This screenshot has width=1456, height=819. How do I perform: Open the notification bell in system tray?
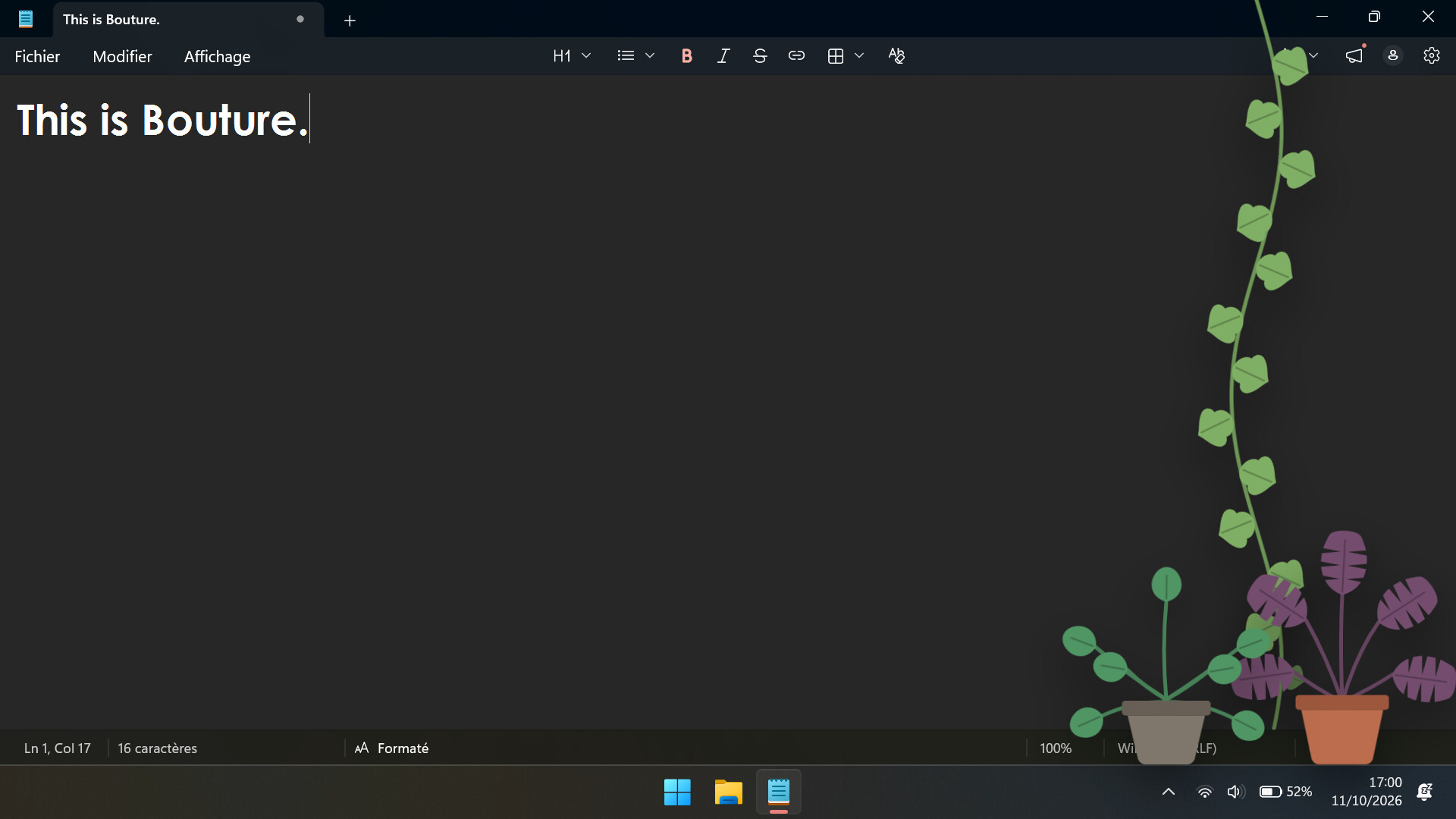(1424, 792)
